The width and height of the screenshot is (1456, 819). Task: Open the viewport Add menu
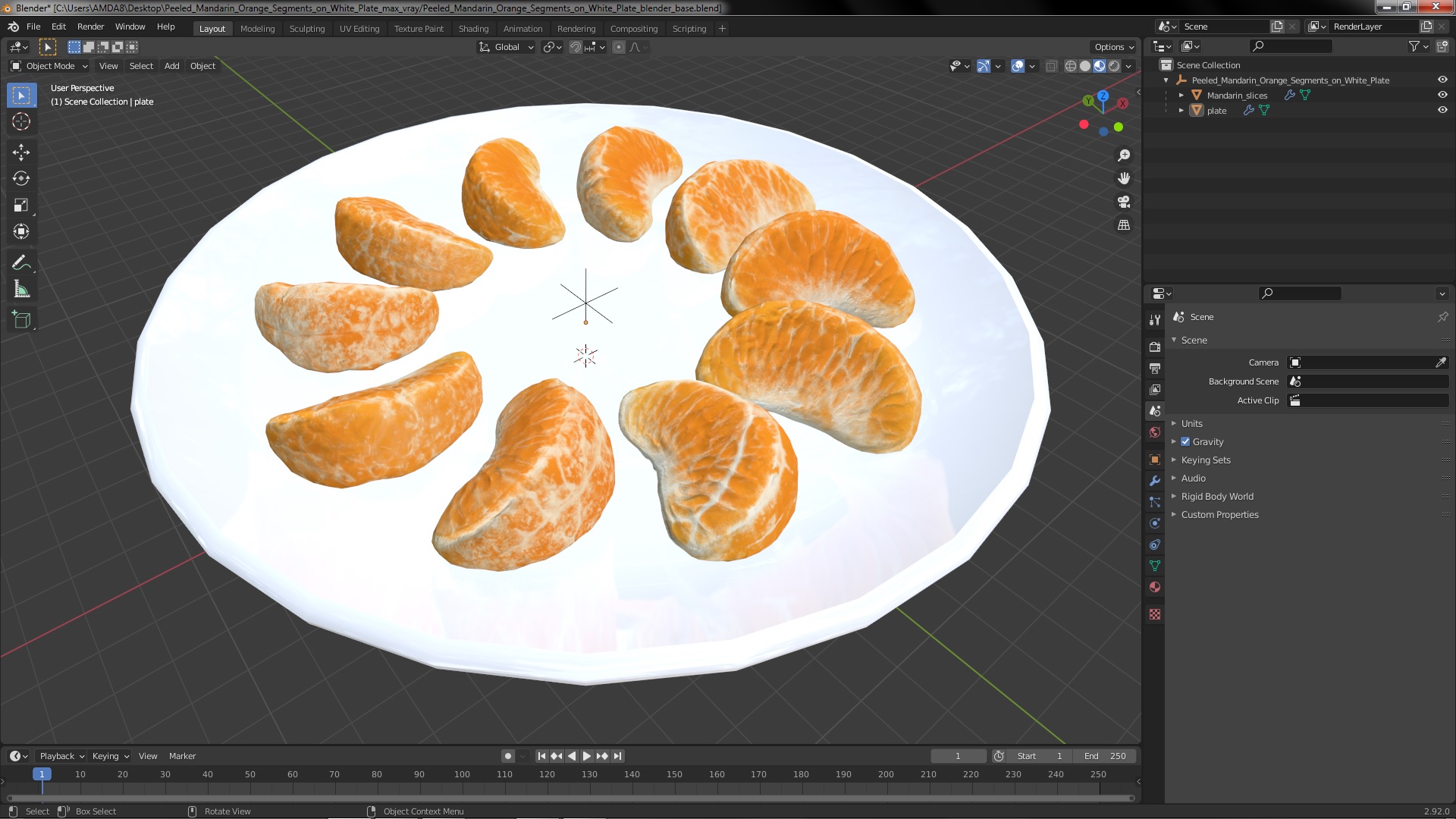click(x=172, y=66)
